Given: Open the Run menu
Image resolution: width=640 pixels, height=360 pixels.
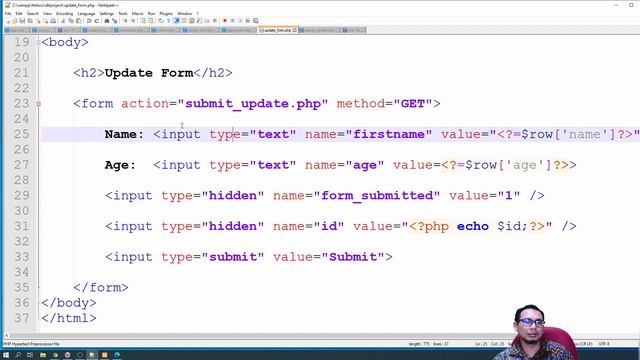Looking at the screenshot, I should tap(151, 13).
